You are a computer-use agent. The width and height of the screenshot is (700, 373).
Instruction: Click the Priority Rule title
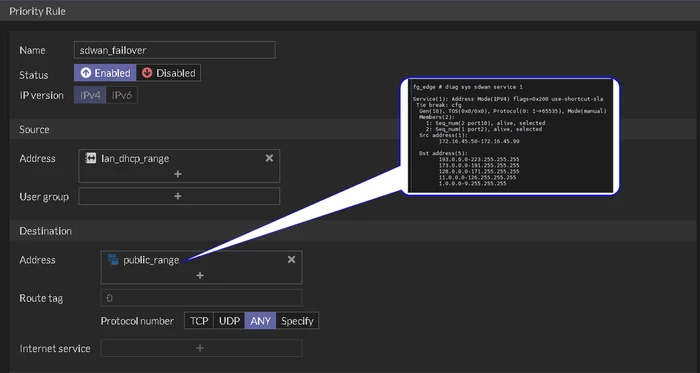click(x=38, y=11)
